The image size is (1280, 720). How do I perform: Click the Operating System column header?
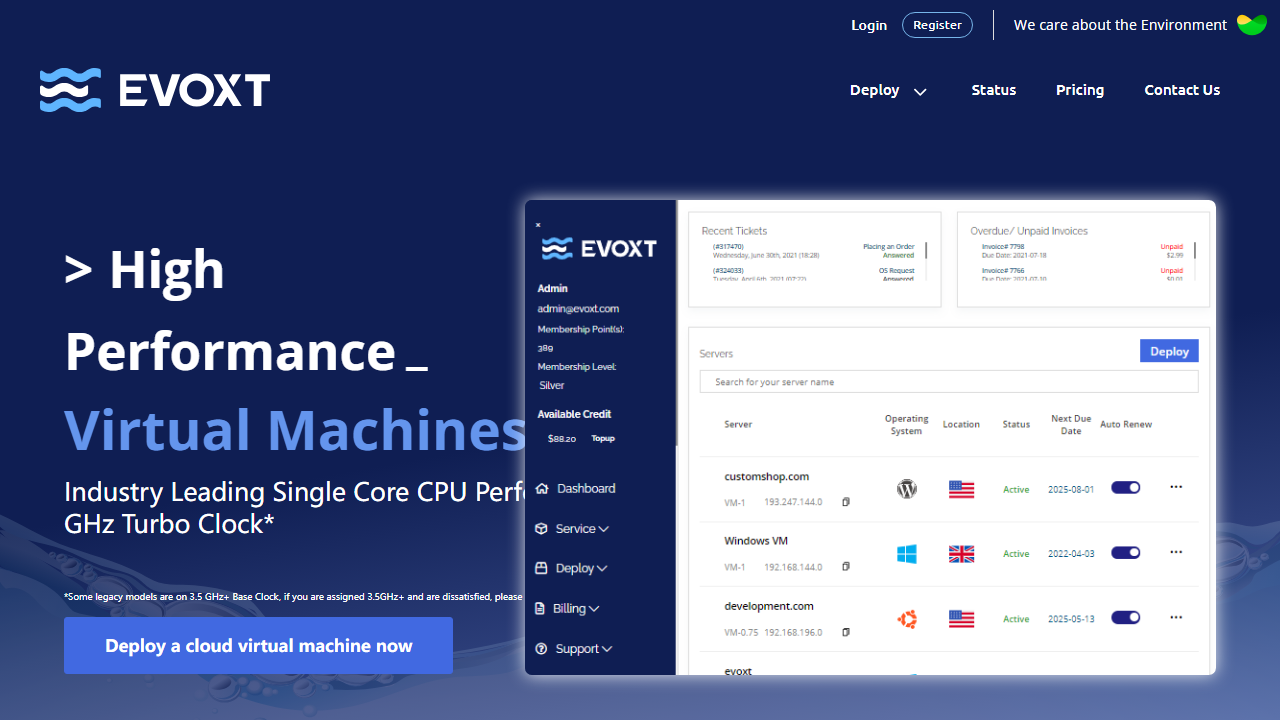[907, 425]
